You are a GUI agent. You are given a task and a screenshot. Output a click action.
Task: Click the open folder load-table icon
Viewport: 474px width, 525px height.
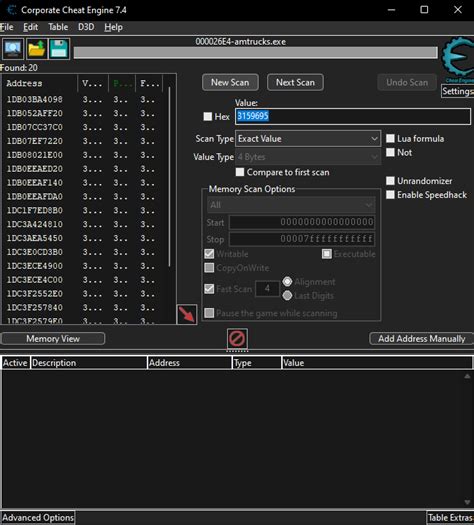click(36, 49)
